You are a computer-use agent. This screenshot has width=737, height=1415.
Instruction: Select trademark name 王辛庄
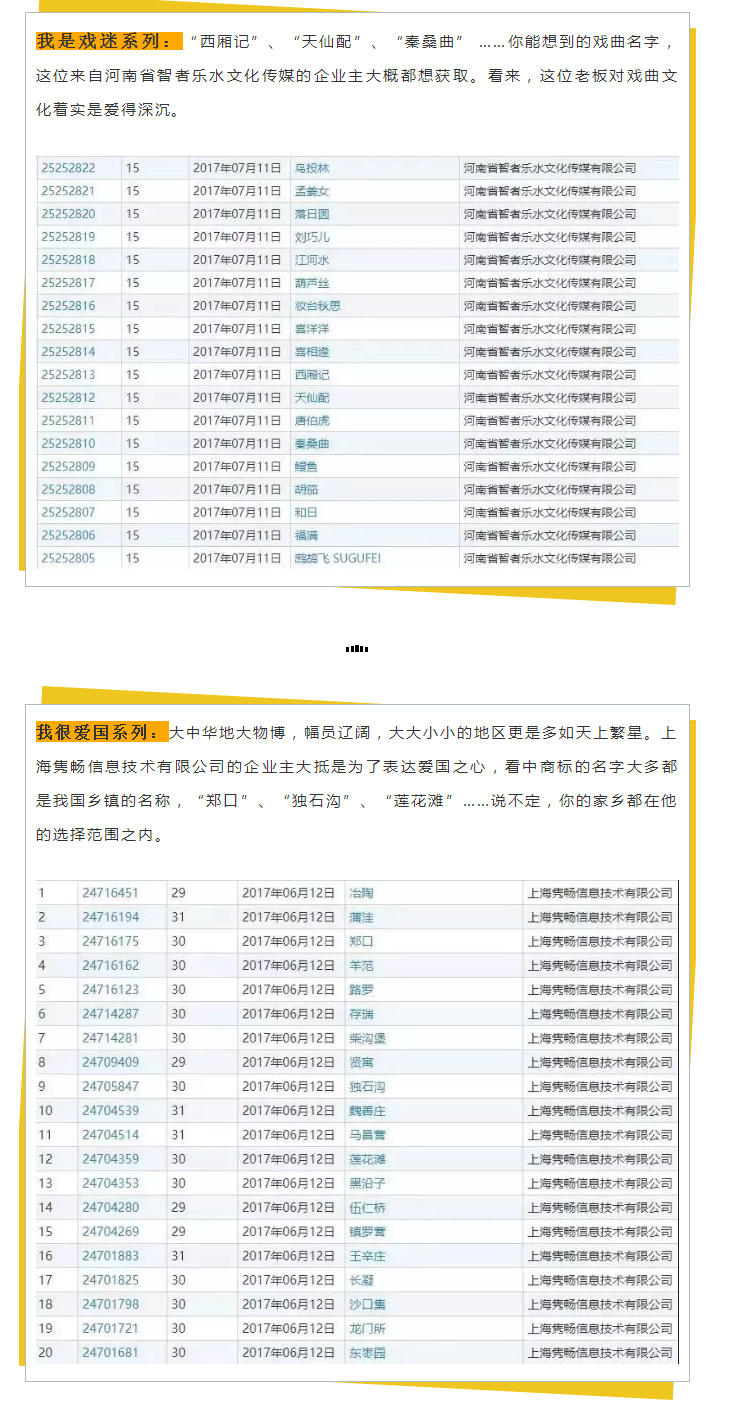tap(366, 1256)
